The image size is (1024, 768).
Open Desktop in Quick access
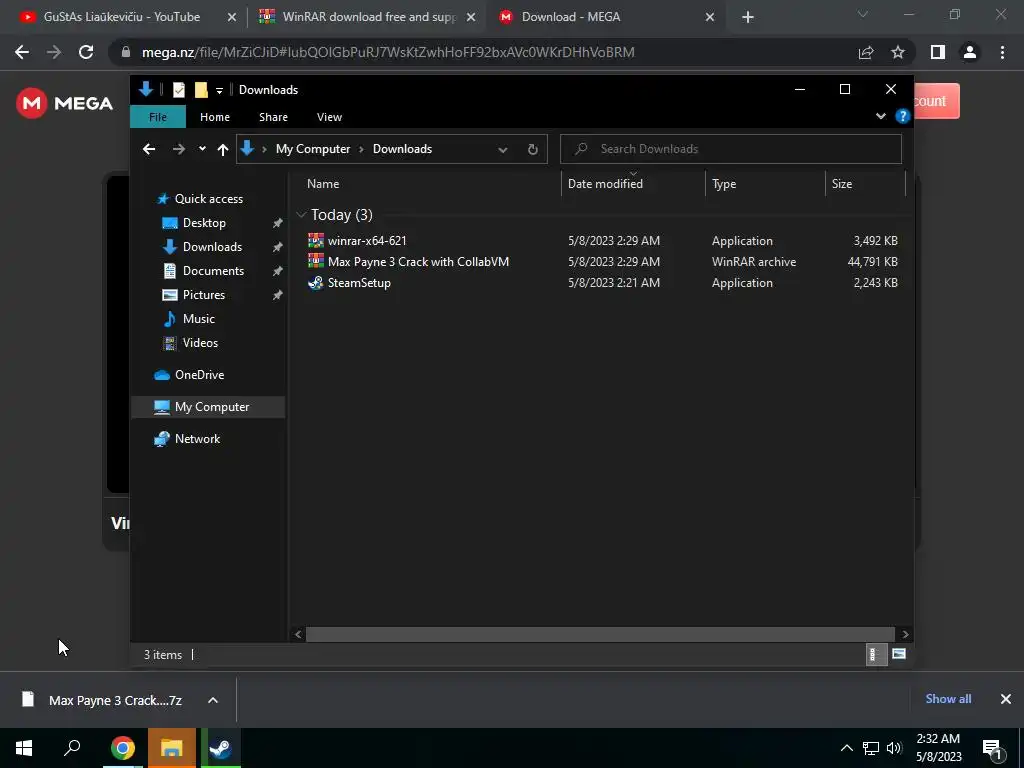(x=204, y=223)
